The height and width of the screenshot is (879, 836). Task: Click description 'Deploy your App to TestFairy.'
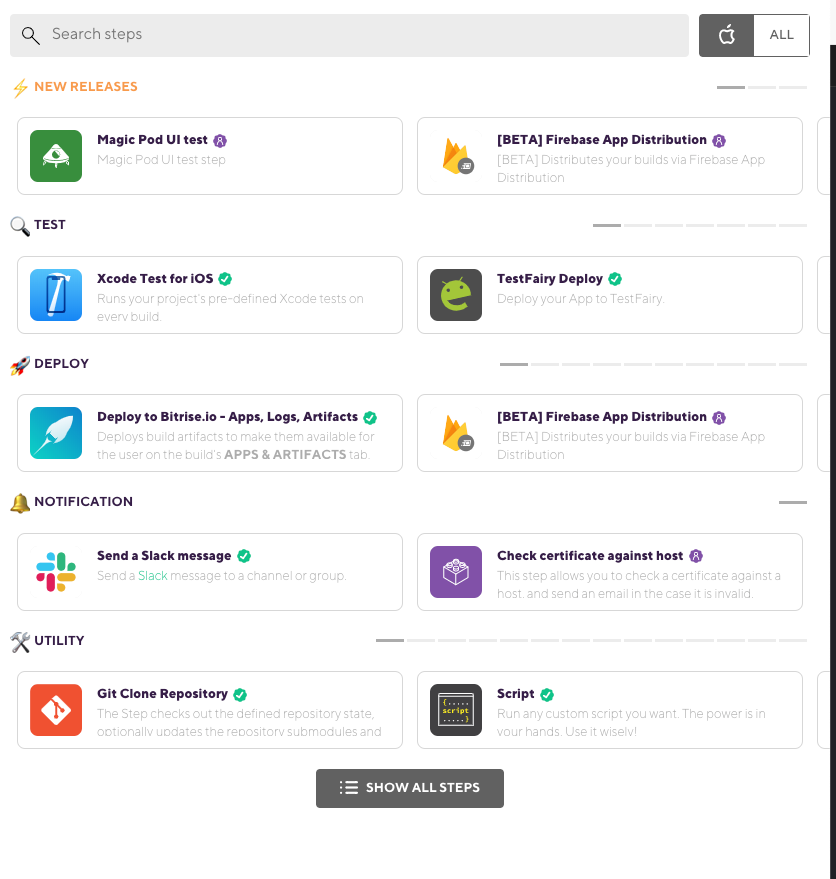[x=580, y=299]
